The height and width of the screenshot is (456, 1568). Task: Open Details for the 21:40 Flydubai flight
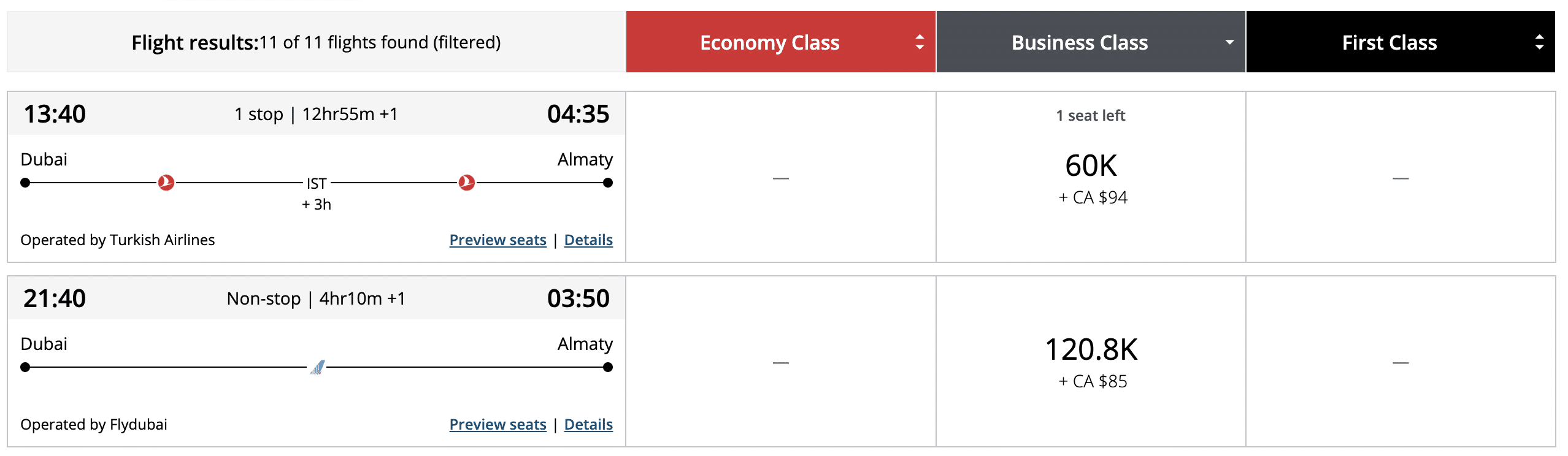588,424
